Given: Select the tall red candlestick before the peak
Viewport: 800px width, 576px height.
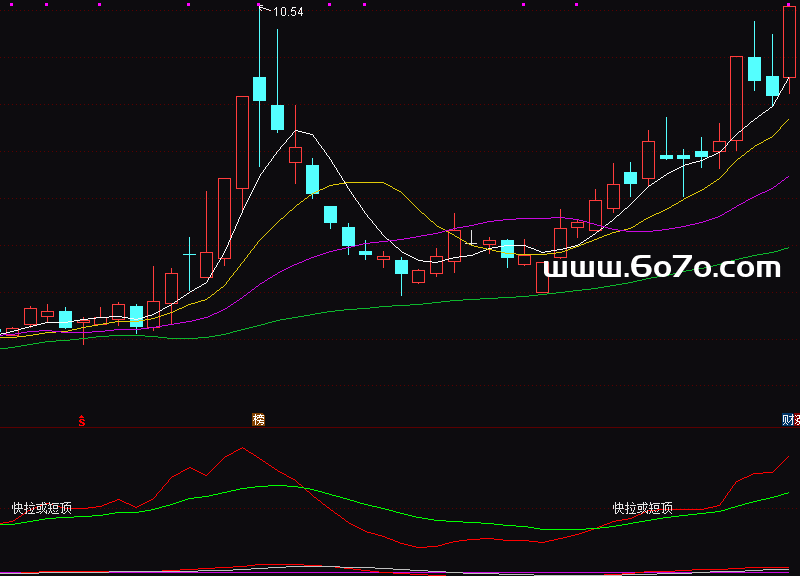Looking at the screenshot, I should tap(242, 141).
